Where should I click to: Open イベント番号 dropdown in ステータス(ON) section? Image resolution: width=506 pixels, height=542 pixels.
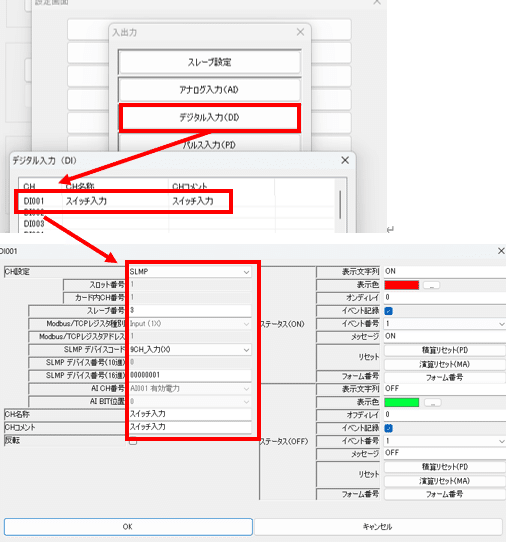click(445, 324)
